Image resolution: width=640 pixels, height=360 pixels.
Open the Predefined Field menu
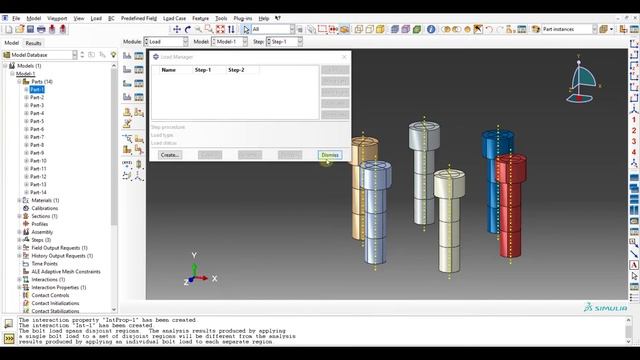coord(139,18)
